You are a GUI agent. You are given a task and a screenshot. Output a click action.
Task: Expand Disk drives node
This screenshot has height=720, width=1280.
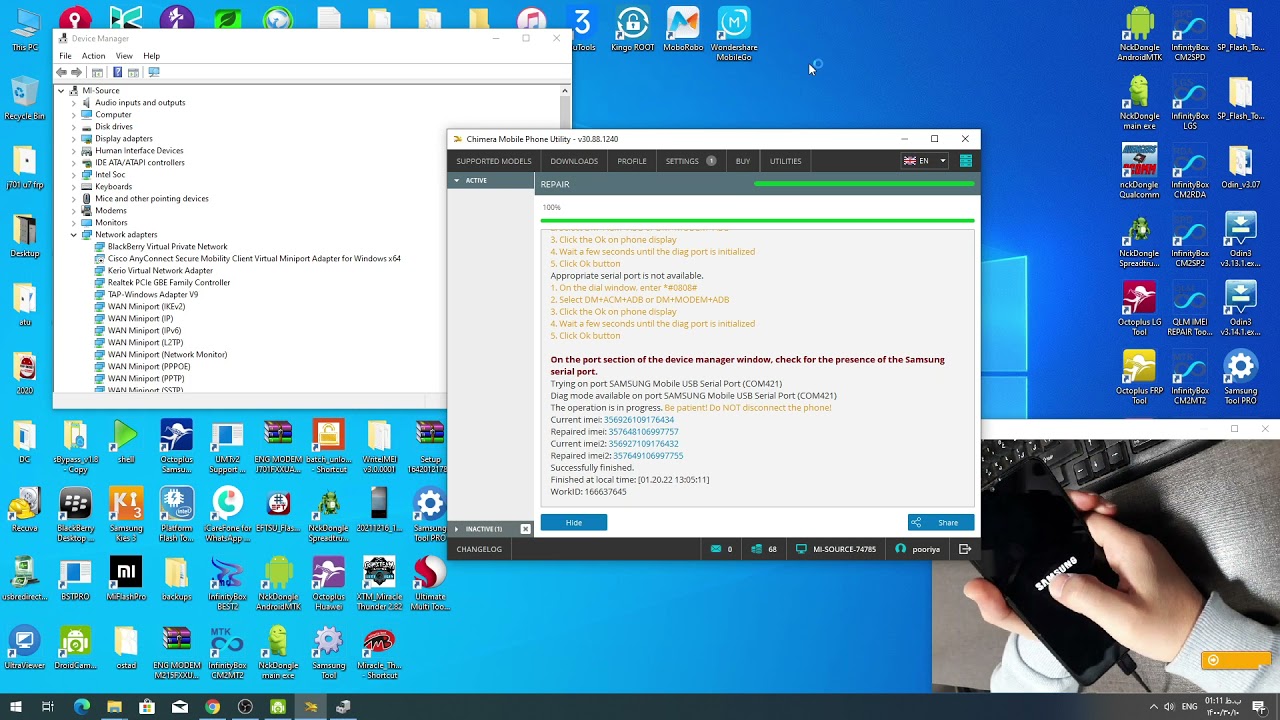pyautogui.click(x=73, y=127)
